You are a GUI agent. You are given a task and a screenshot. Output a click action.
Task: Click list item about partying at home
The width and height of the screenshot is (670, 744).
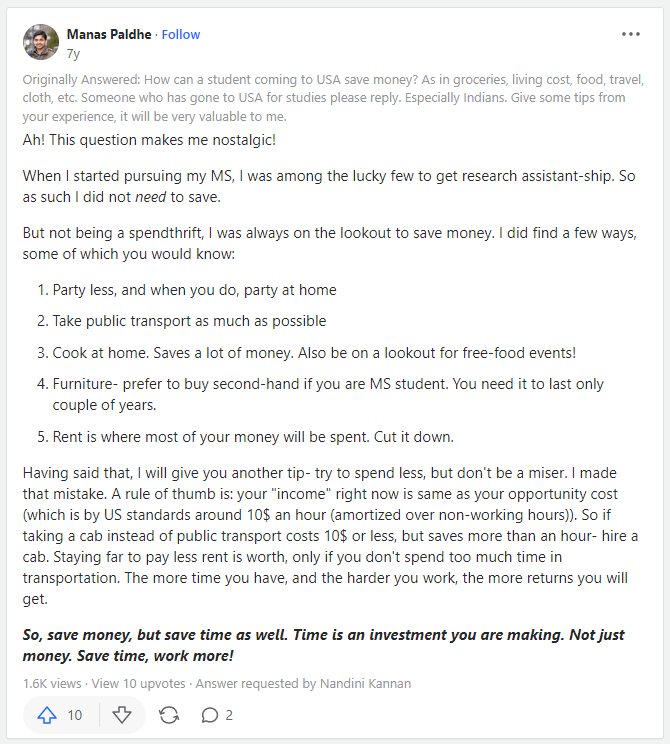click(194, 290)
